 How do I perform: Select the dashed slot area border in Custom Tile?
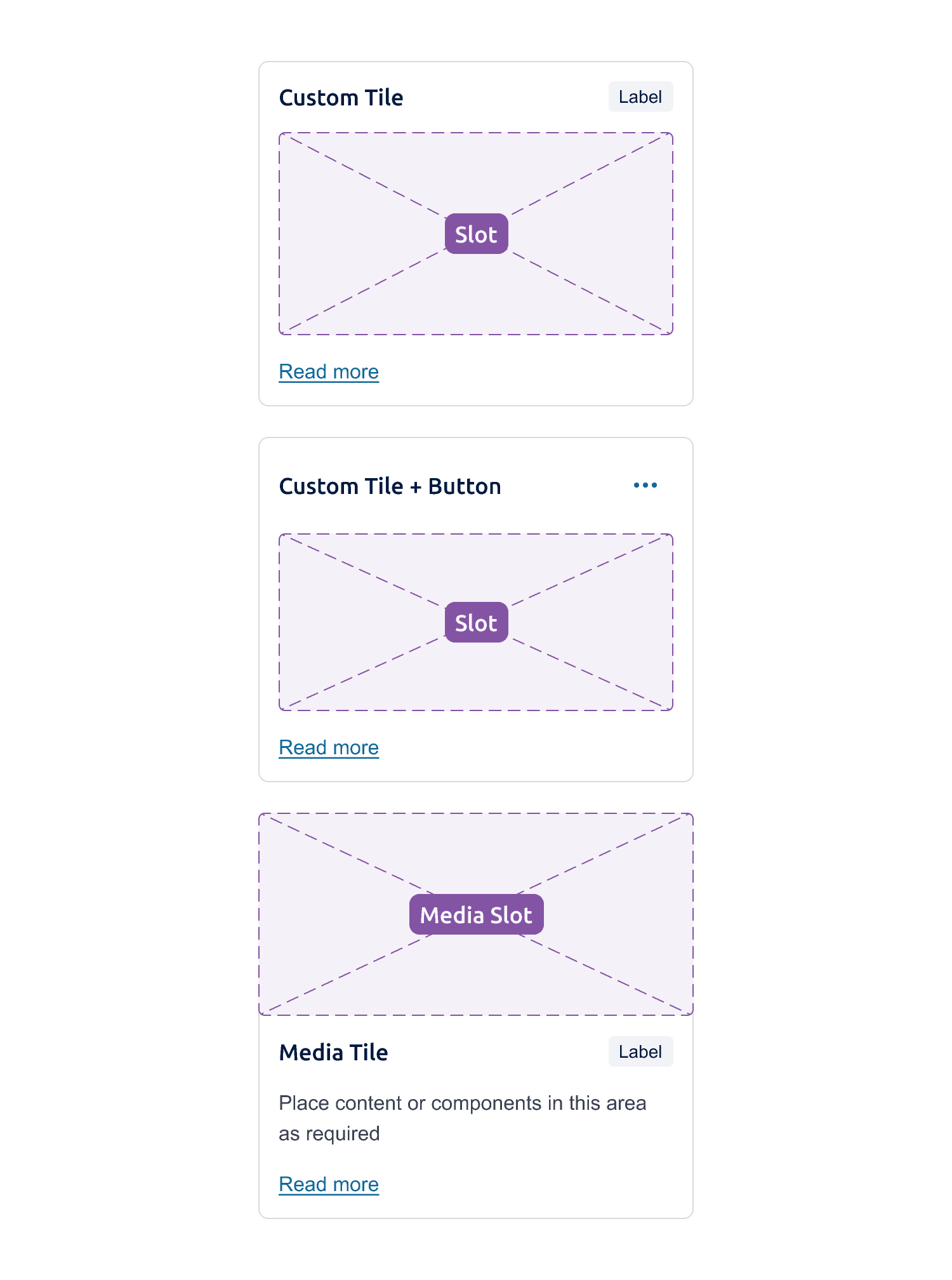(475, 133)
